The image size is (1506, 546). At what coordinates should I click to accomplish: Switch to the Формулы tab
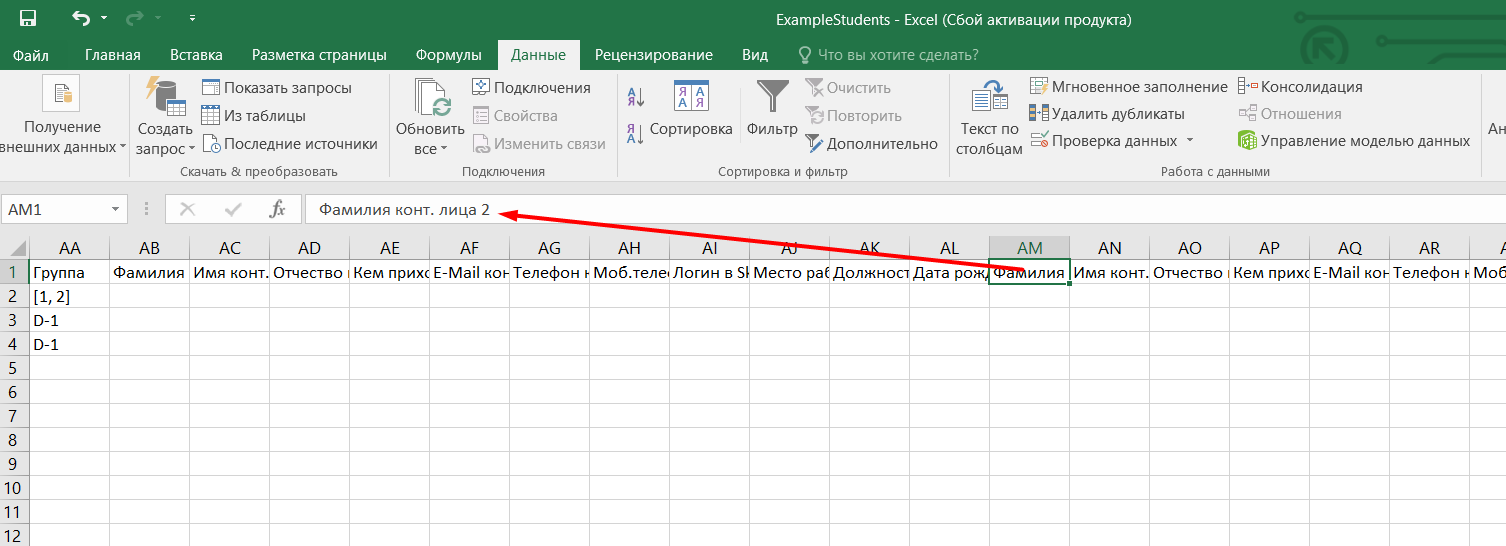click(x=449, y=55)
